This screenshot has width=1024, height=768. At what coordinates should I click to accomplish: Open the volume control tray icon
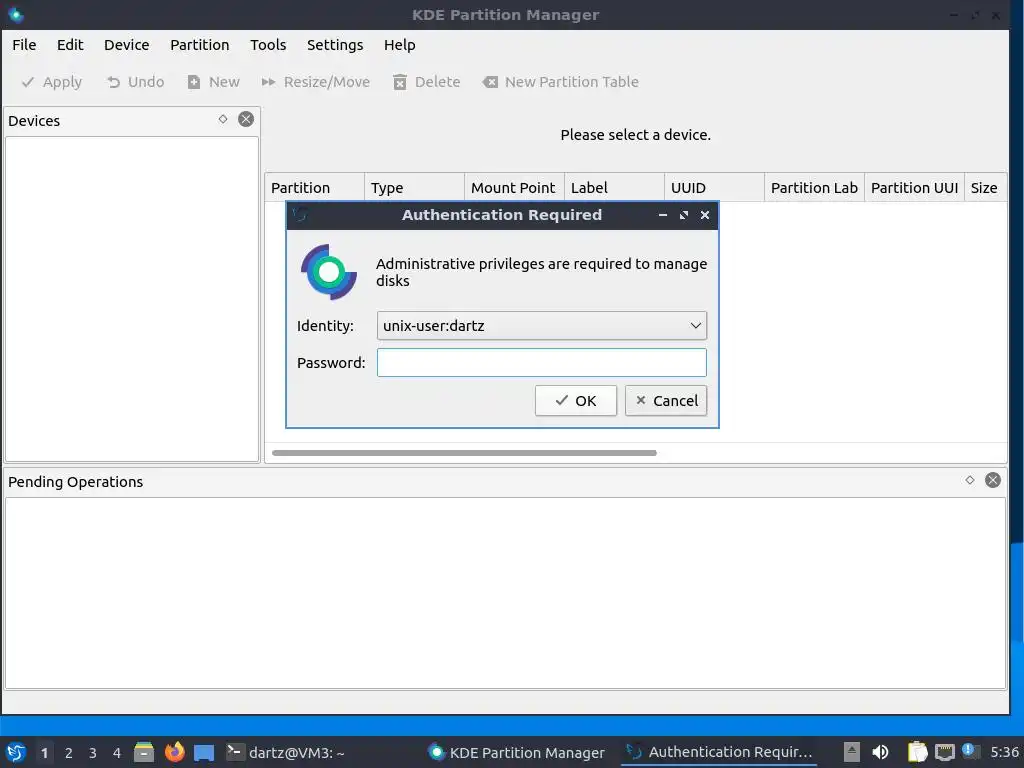(880, 752)
